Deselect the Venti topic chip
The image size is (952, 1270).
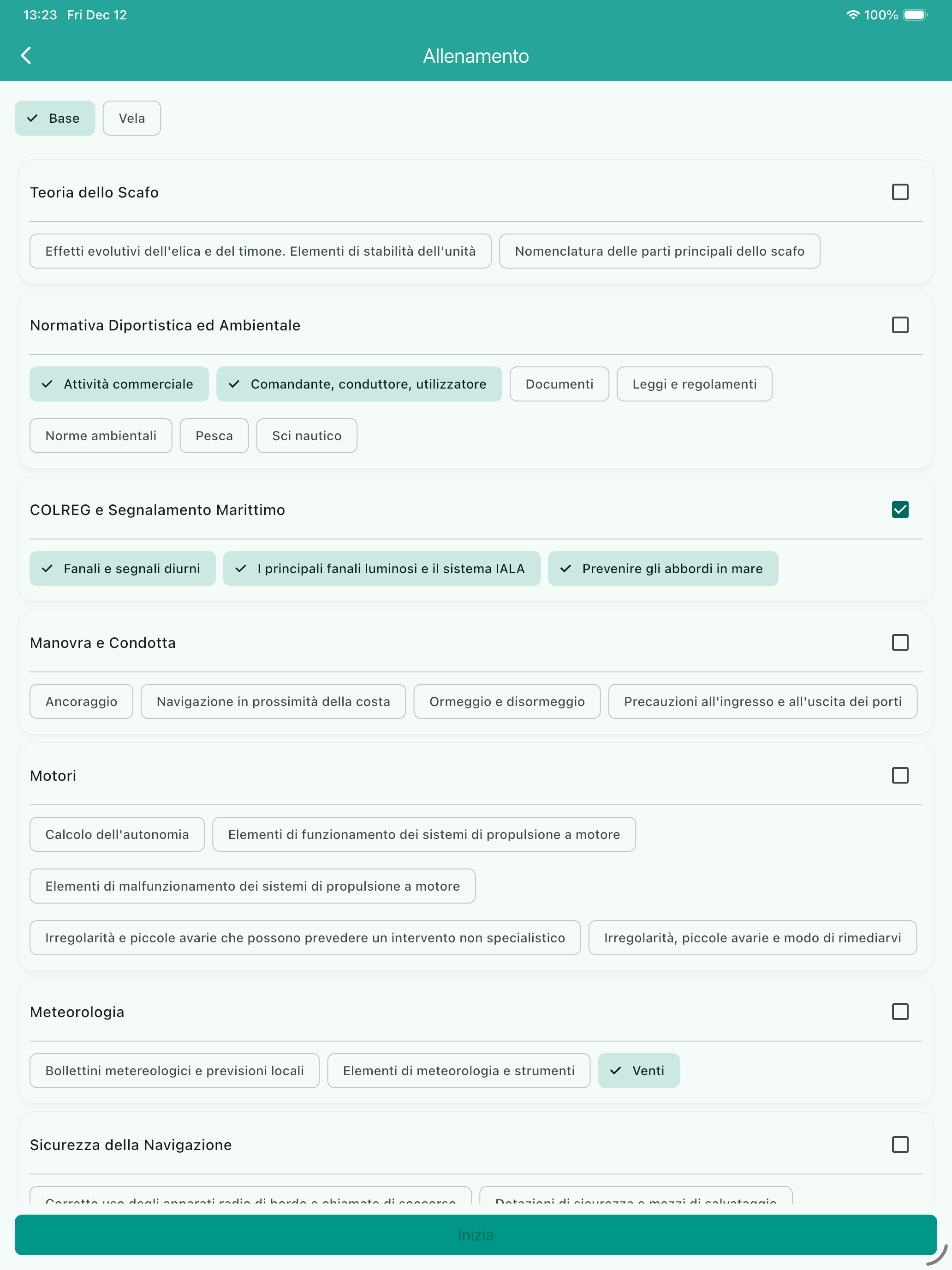tap(639, 1071)
